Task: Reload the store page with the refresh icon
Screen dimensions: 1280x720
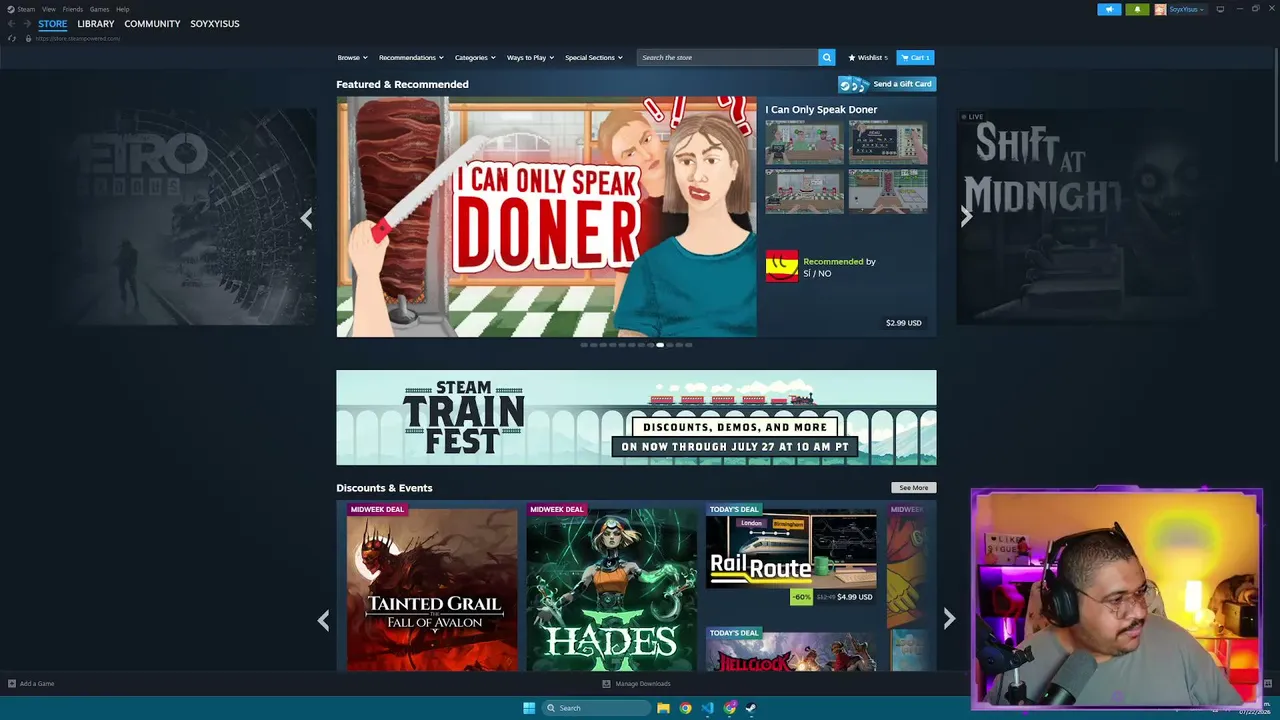Action: (x=12, y=38)
